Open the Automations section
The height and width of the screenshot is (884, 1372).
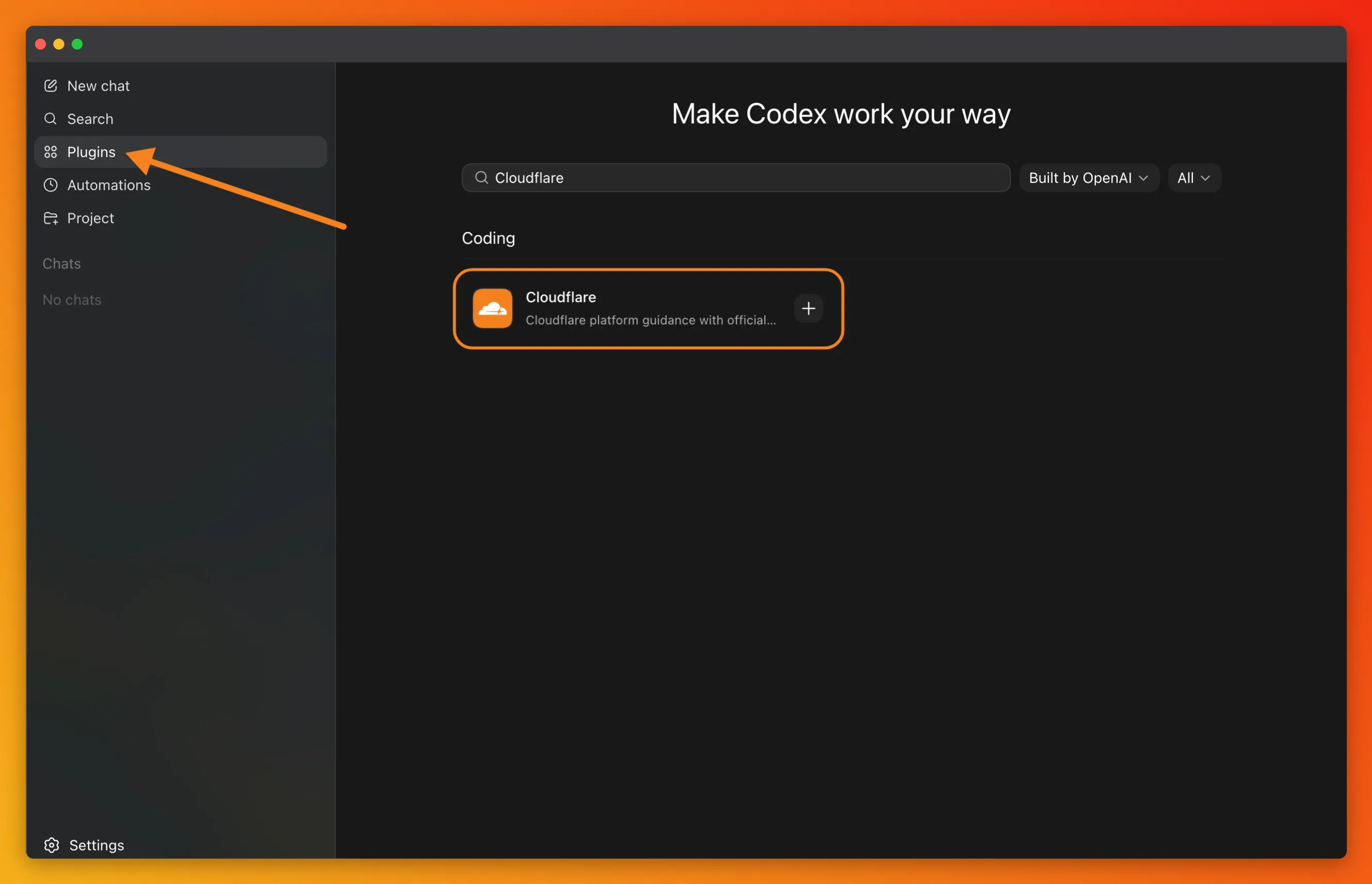(180, 185)
